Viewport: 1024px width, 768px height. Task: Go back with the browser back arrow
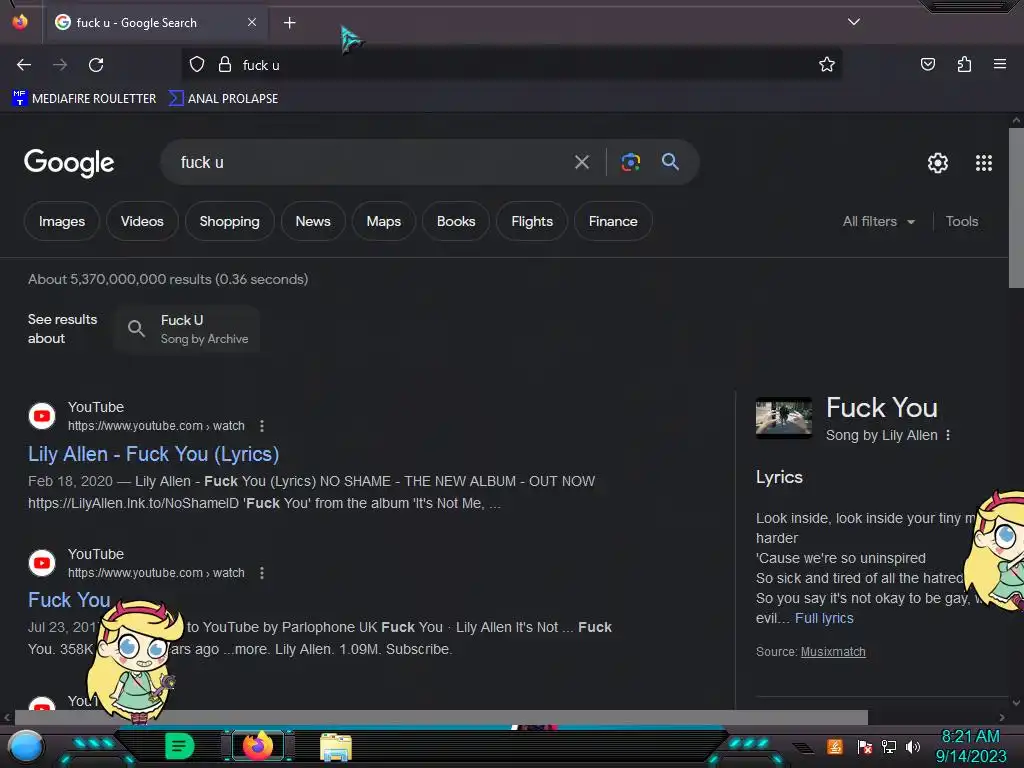[x=24, y=65]
